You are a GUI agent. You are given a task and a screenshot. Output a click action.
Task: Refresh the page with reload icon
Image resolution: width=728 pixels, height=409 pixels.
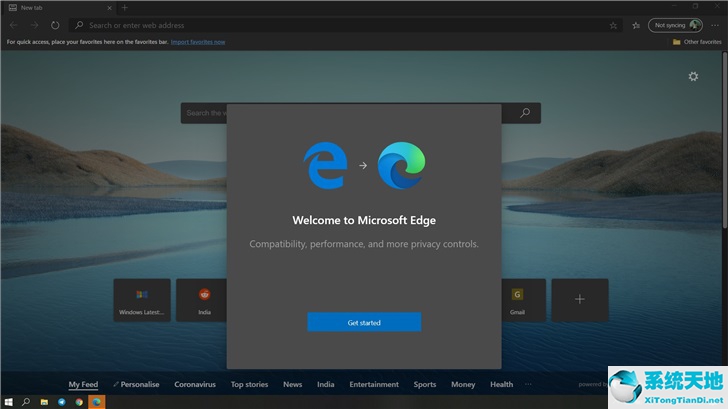click(55, 25)
